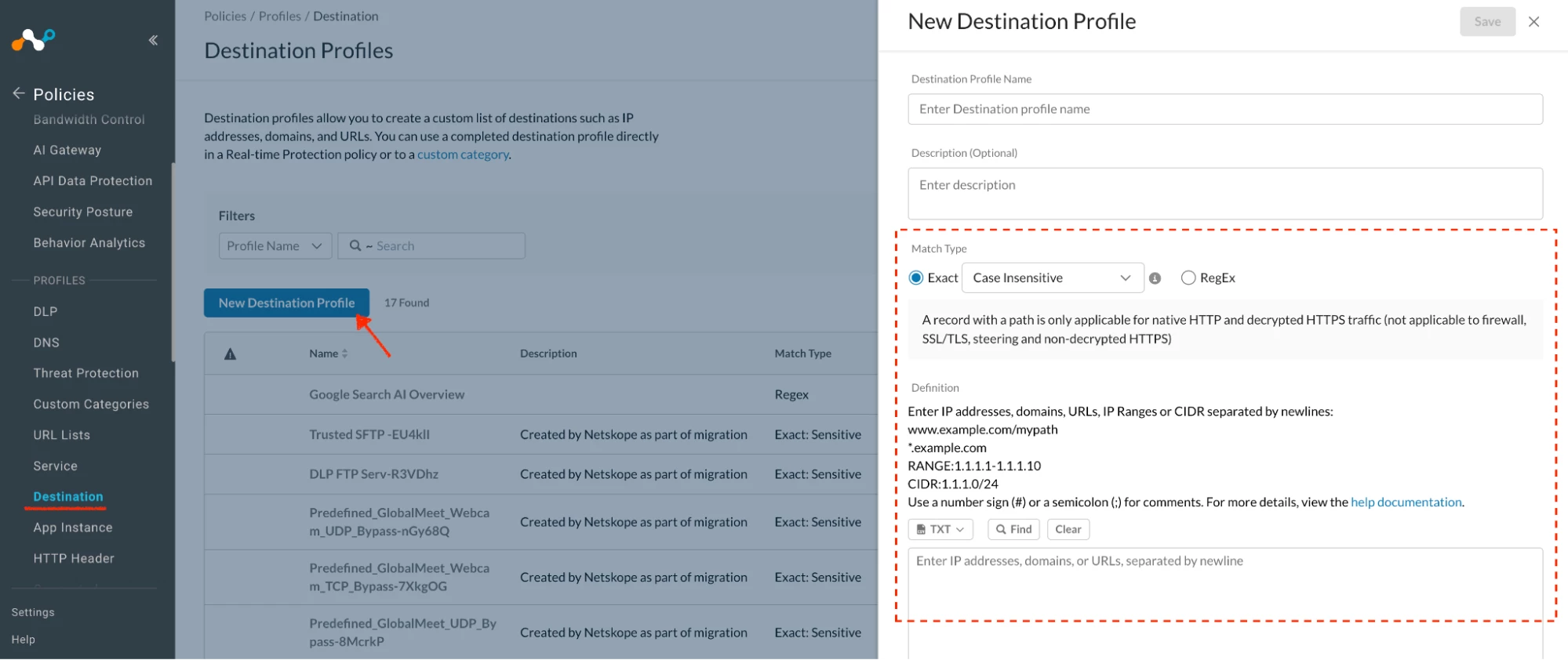
Task: Open the help documentation link
Action: click(x=1406, y=502)
